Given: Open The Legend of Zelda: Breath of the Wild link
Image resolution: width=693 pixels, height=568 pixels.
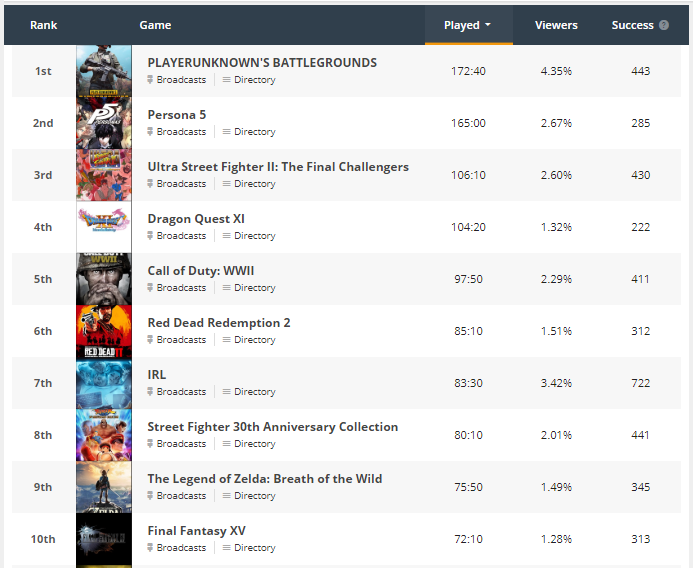Looking at the screenshot, I should coord(265,479).
